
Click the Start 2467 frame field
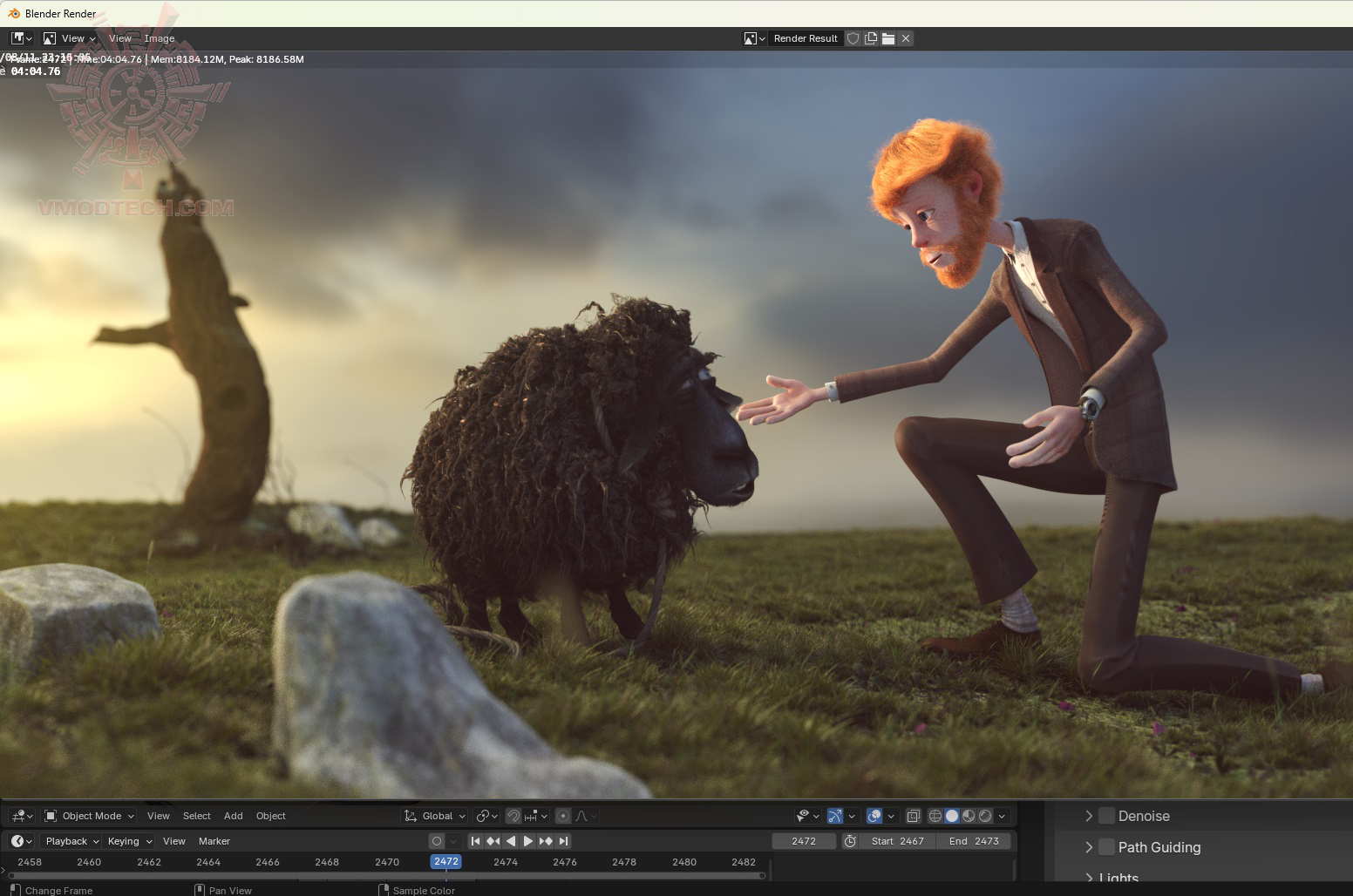pyautogui.click(x=898, y=841)
